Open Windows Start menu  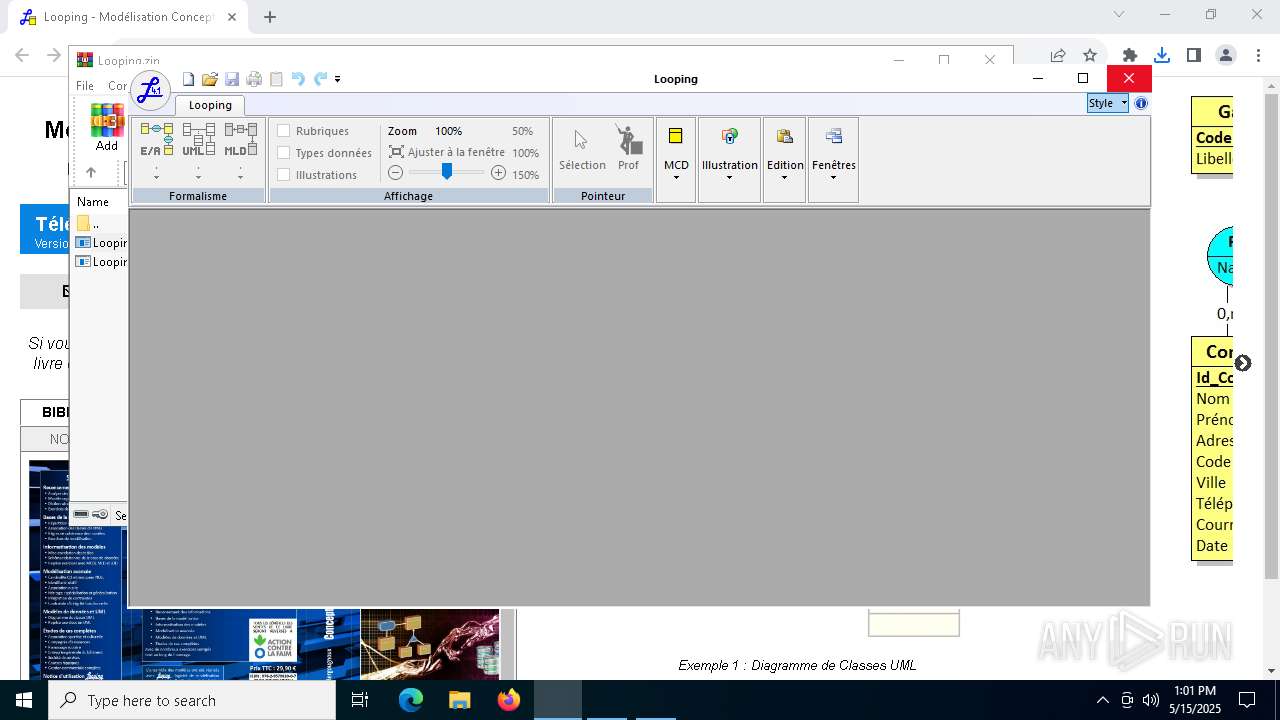(24, 700)
